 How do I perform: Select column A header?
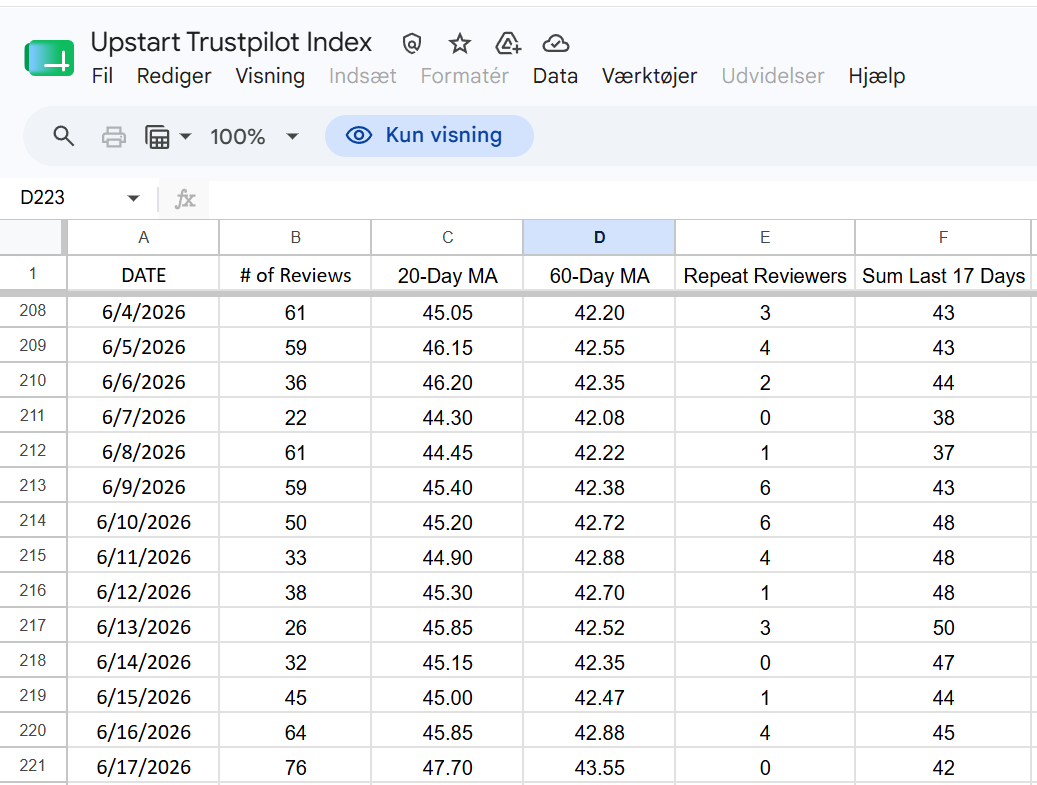(144, 237)
